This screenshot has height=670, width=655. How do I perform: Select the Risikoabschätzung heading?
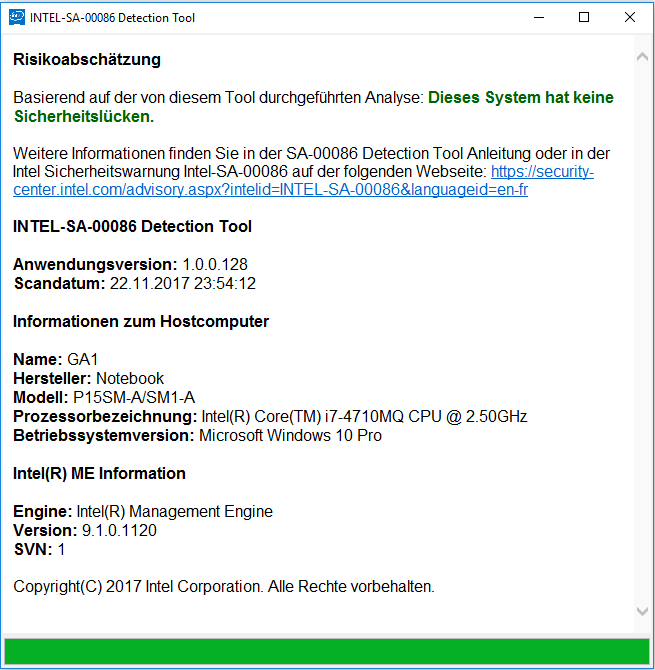pyautogui.click(x=87, y=59)
